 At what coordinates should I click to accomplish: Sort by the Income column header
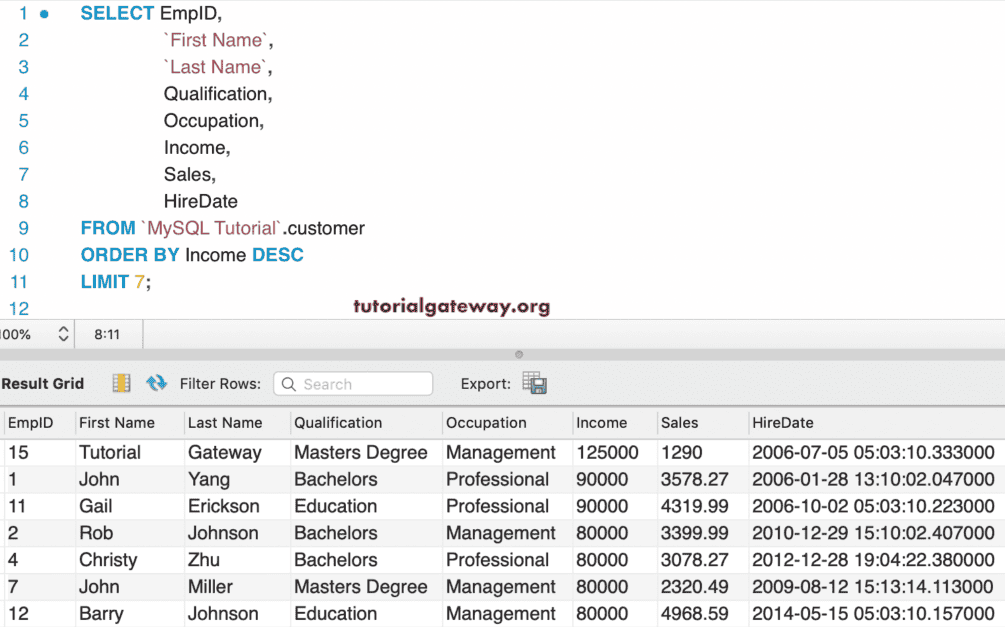pyautogui.click(x=601, y=422)
